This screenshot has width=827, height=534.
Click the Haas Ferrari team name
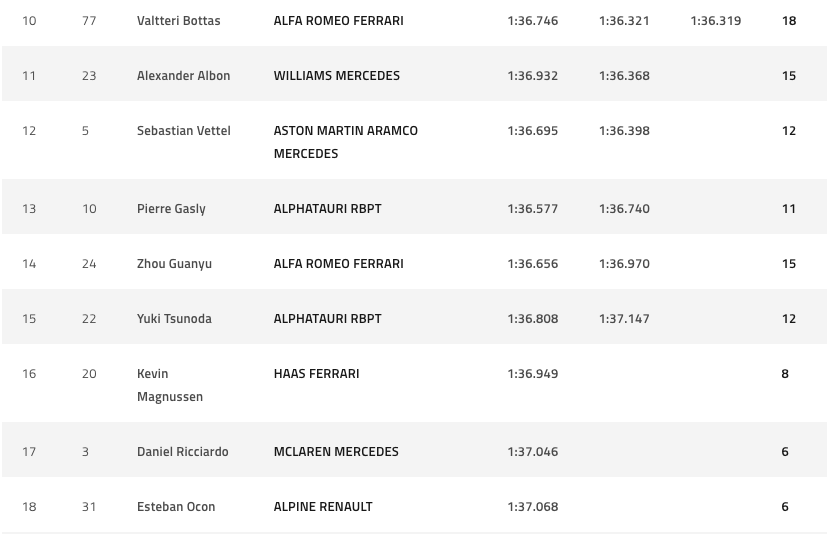pyautogui.click(x=316, y=374)
